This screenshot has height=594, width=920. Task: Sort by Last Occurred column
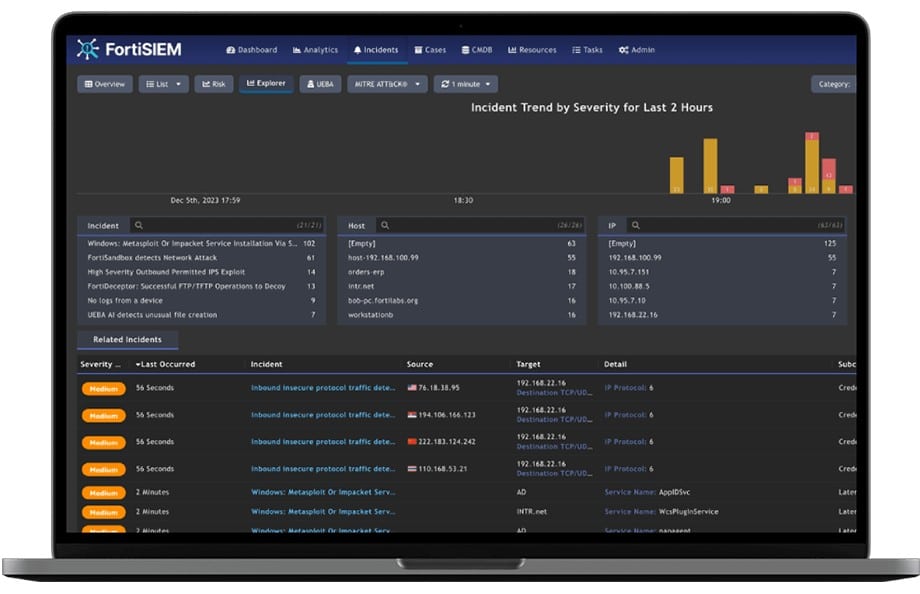165,364
